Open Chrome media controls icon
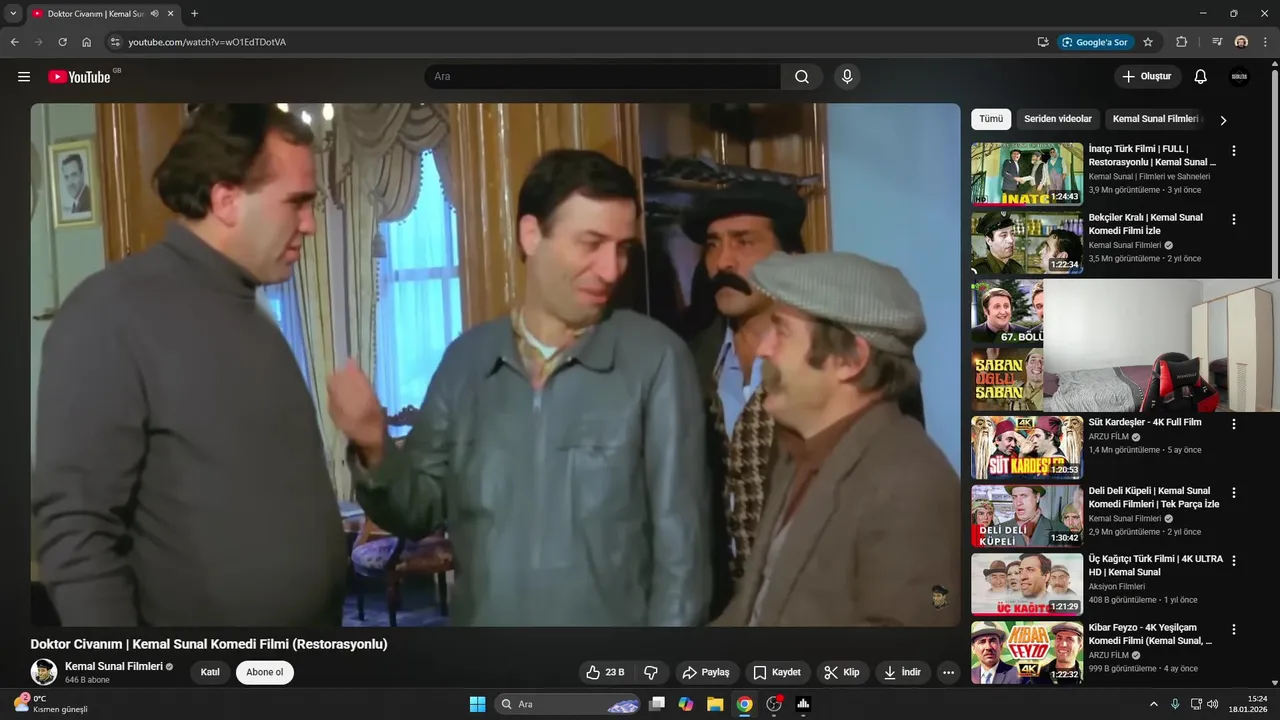Viewport: 1280px width, 720px height. [1217, 42]
